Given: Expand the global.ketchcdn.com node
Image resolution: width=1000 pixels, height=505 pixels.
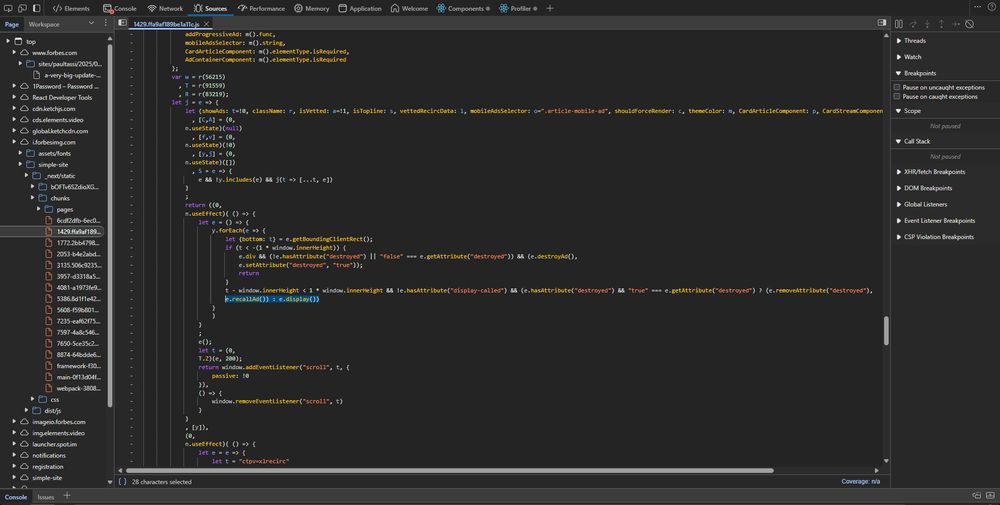Looking at the screenshot, I should tap(15, 131).
